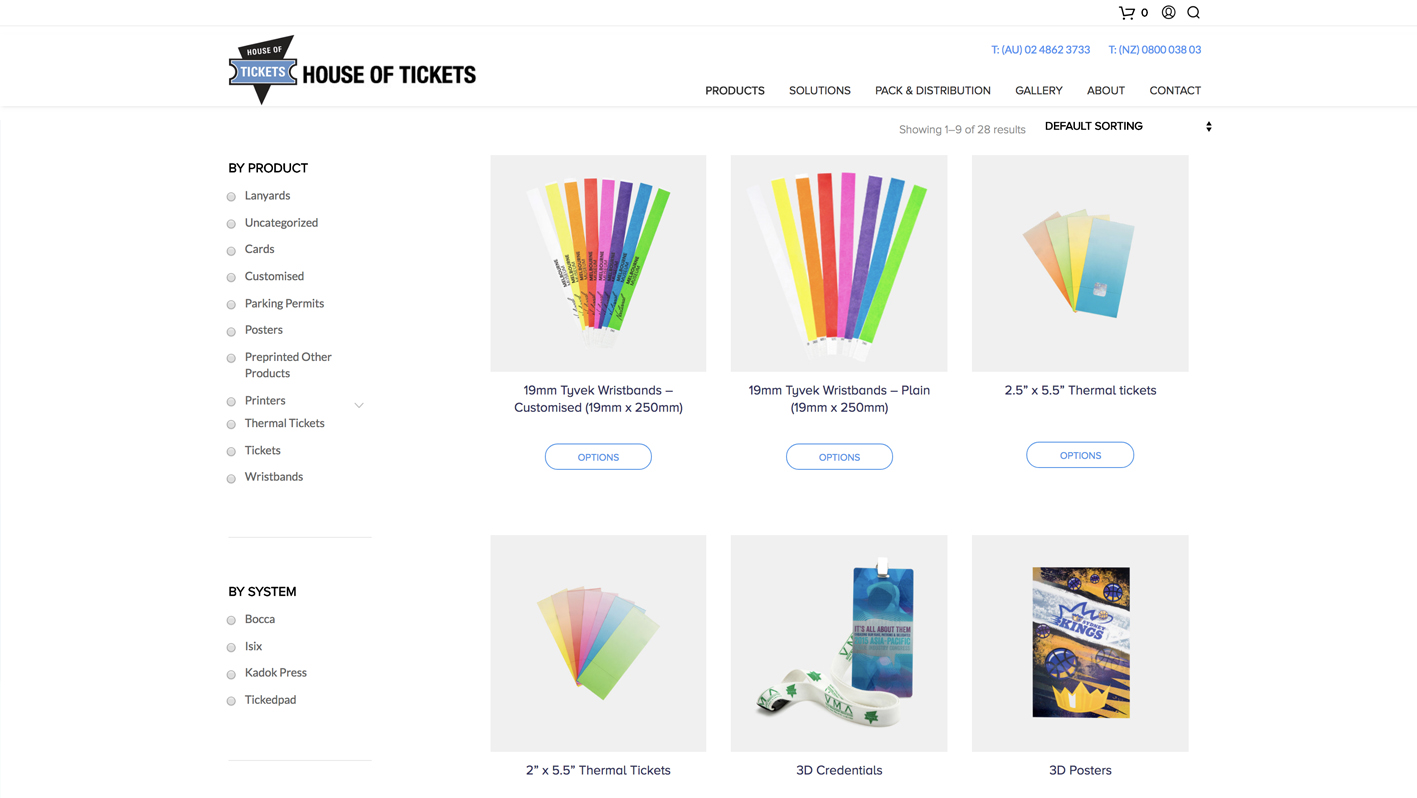1417x798 pixels.
Task: Navigate to the Contact page
Action: 1174,91
